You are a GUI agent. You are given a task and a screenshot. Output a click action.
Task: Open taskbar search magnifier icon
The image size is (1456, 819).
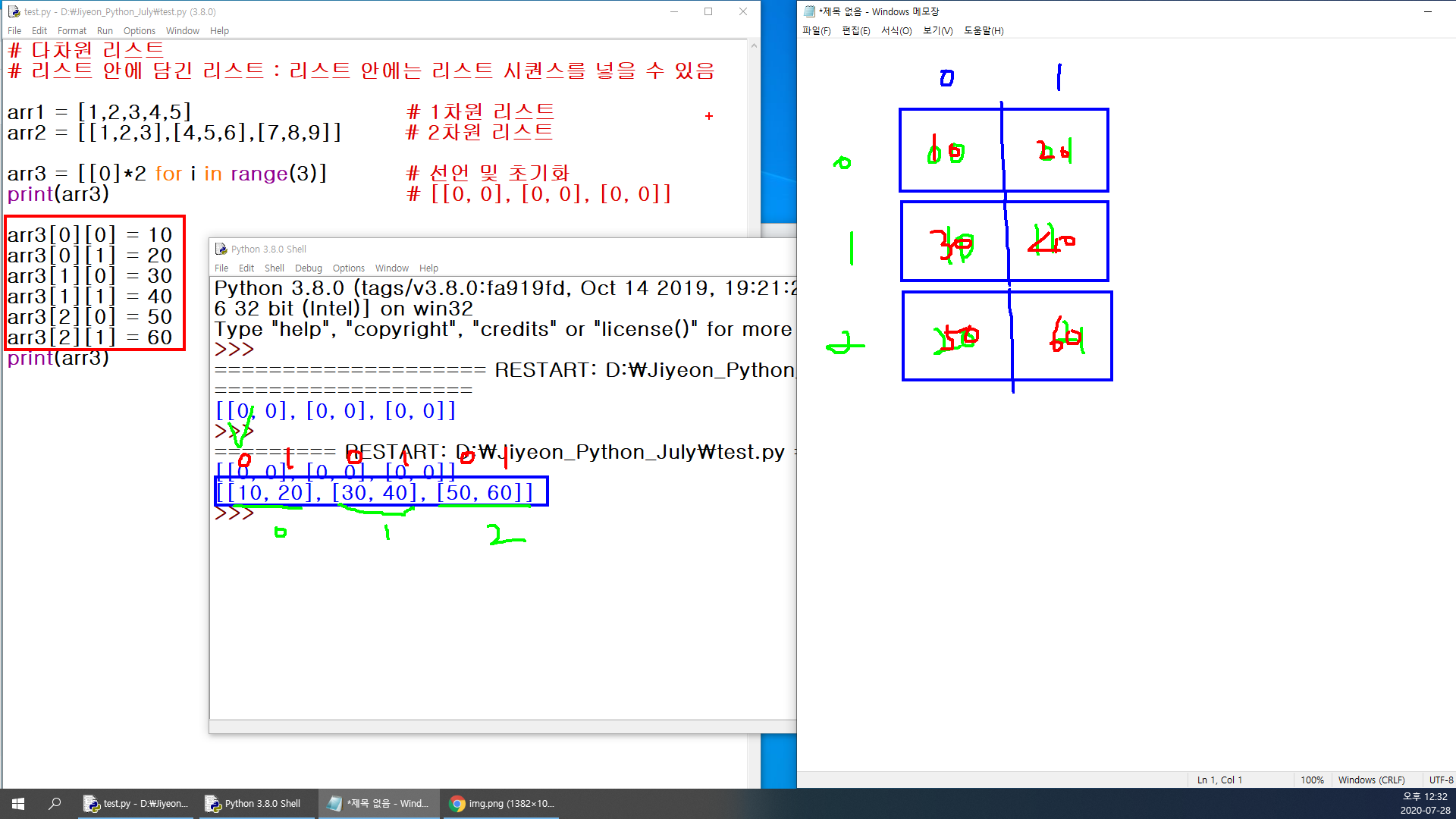[x=55, y=804]
